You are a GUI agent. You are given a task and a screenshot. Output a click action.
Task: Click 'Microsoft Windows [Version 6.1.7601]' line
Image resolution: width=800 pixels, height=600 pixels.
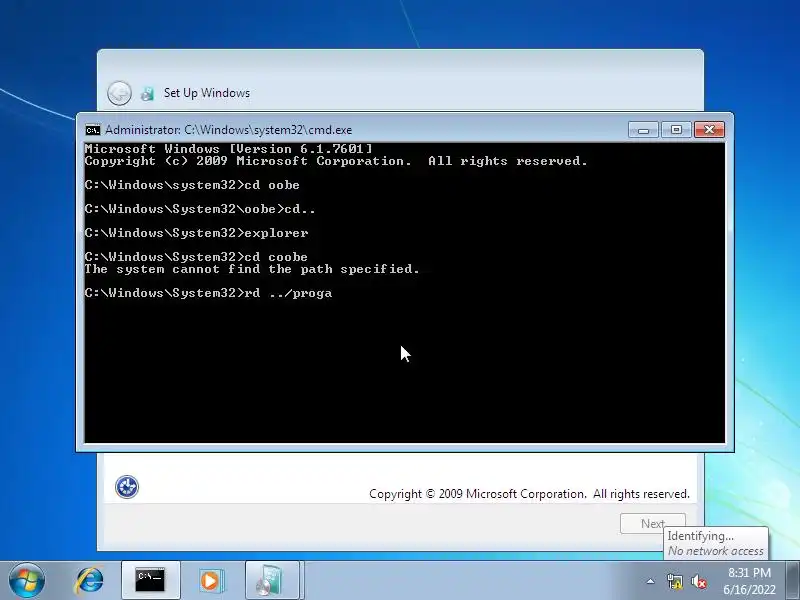pos(229,149)
